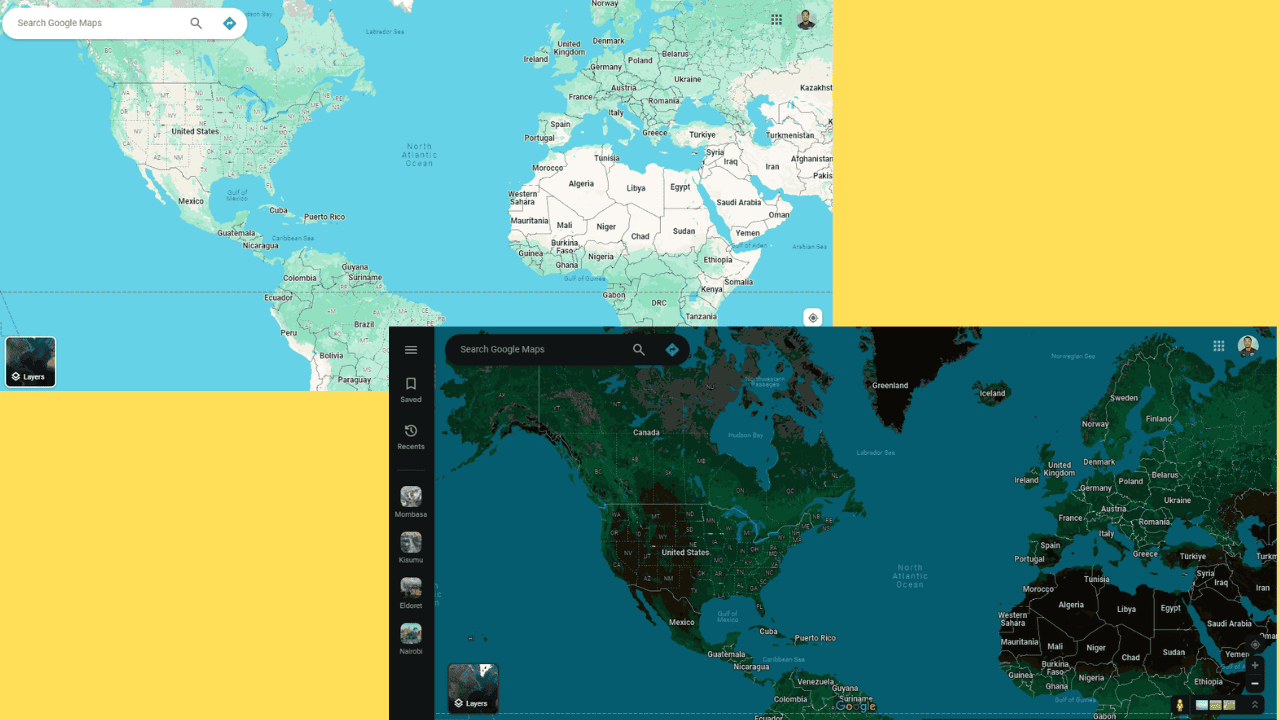Viewport: 1280px width, 720px height.
Task: Open Nairobi recent place in sidebar
Action: click(411, 639)
